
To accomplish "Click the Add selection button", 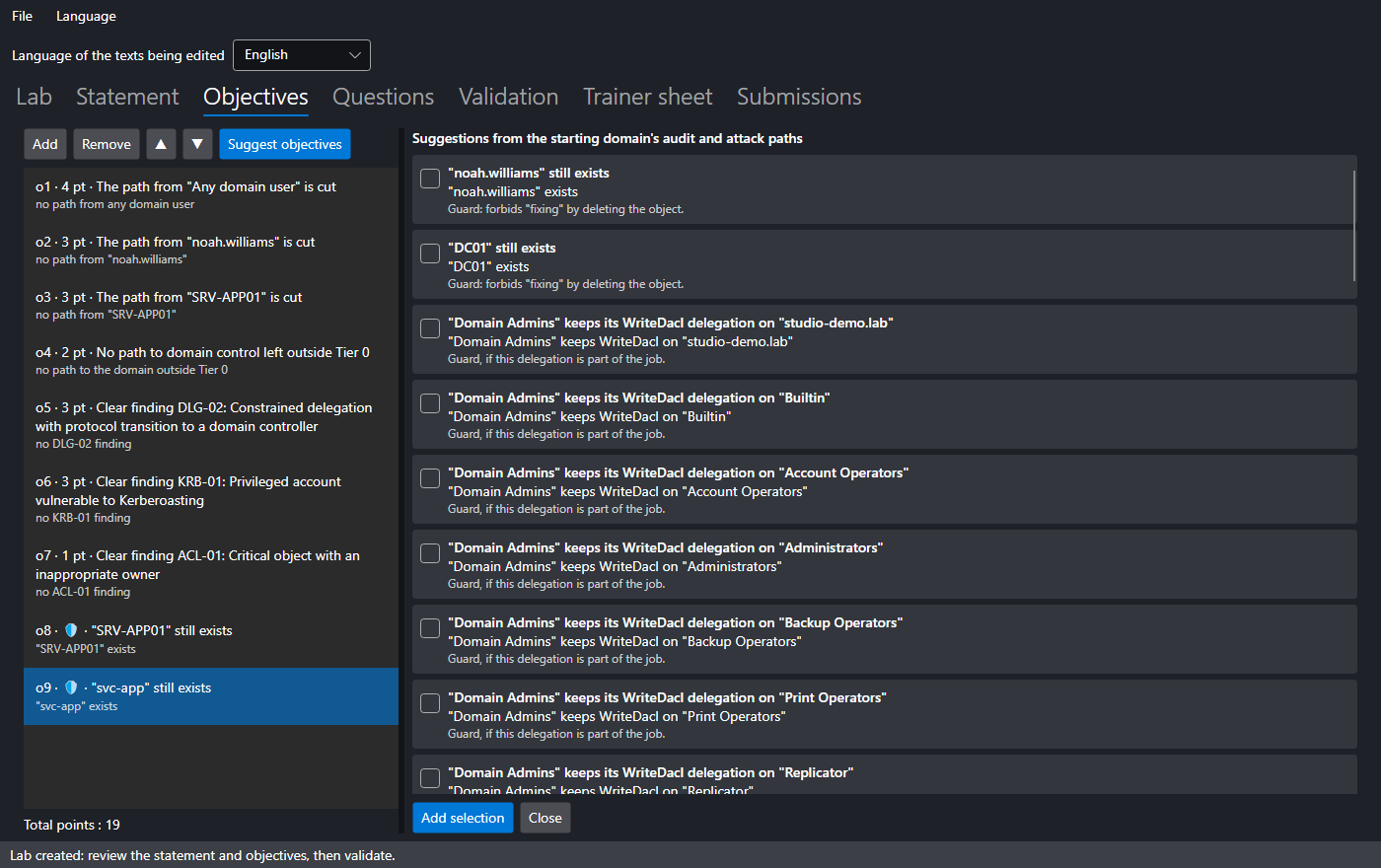I will pyautogui.click(x=463, y=818).
